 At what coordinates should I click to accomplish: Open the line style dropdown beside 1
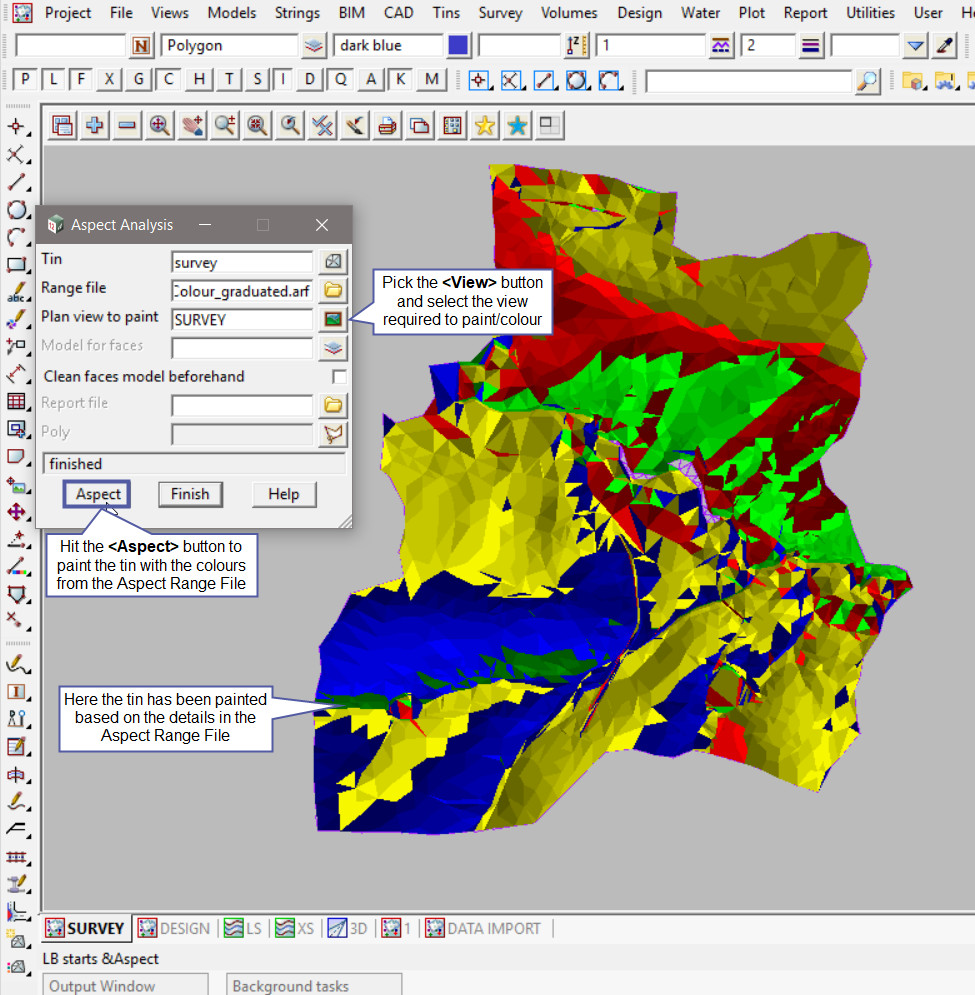tap(721, 46)
